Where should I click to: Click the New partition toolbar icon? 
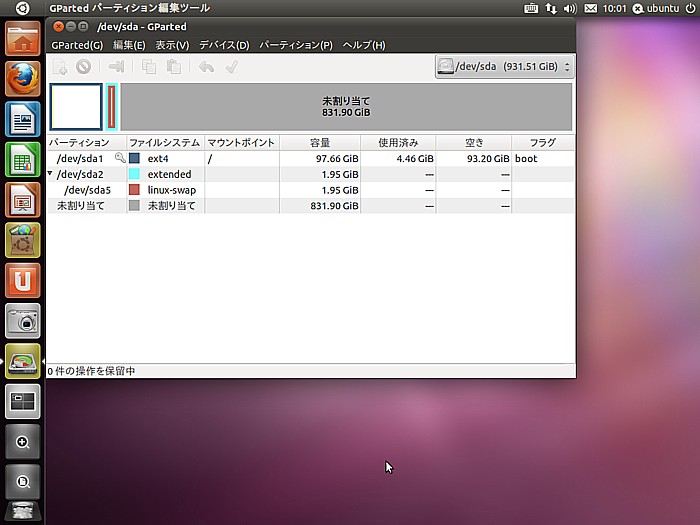pyautogui.click(x=59, y=67)
